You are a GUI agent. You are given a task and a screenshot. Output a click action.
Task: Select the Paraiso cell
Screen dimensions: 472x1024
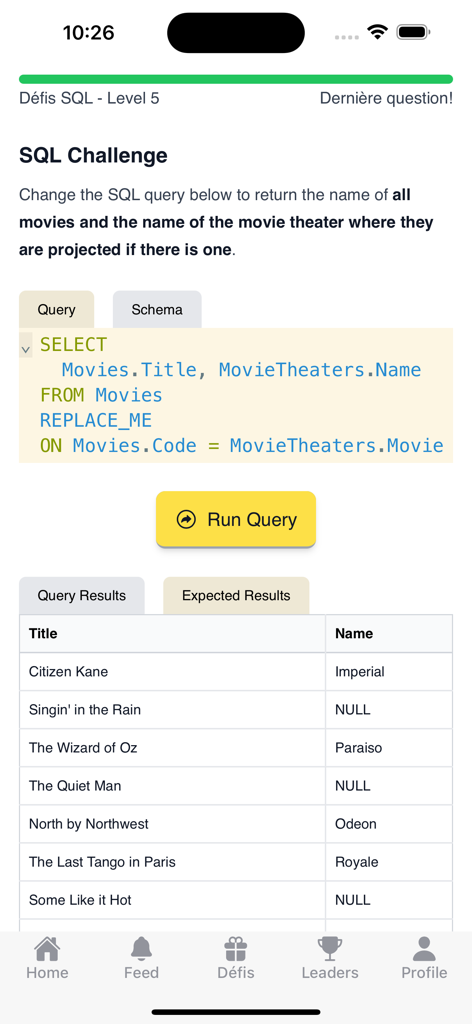(389, 748)
